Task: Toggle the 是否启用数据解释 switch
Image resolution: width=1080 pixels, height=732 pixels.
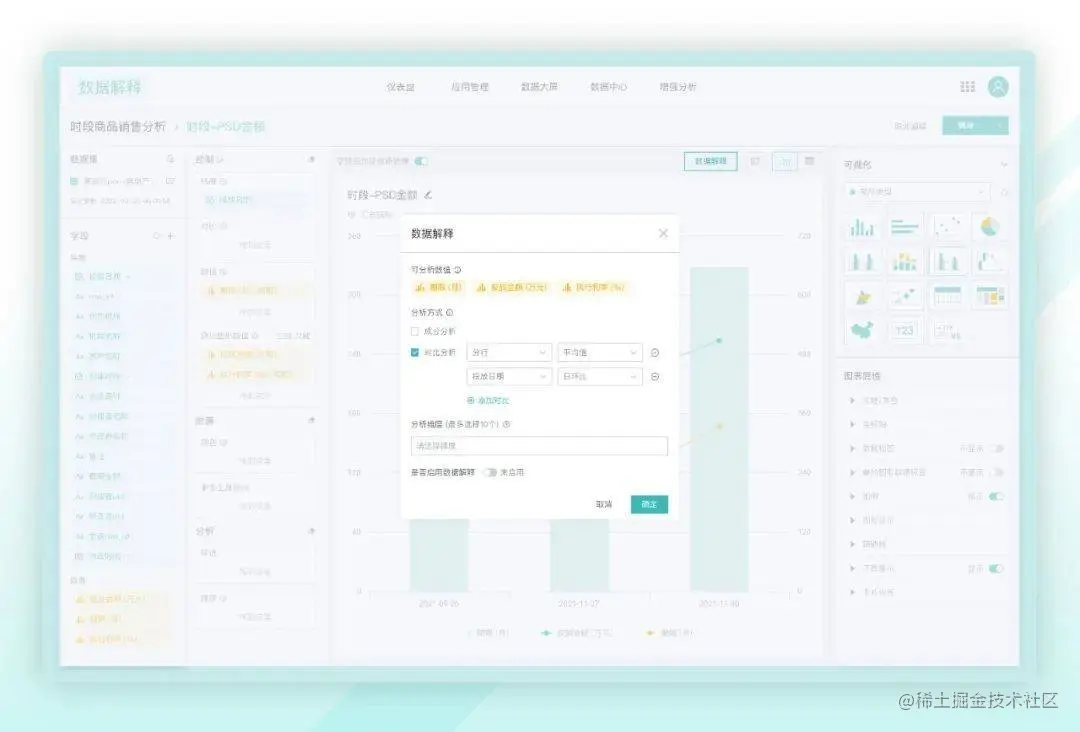Action: 490,472
